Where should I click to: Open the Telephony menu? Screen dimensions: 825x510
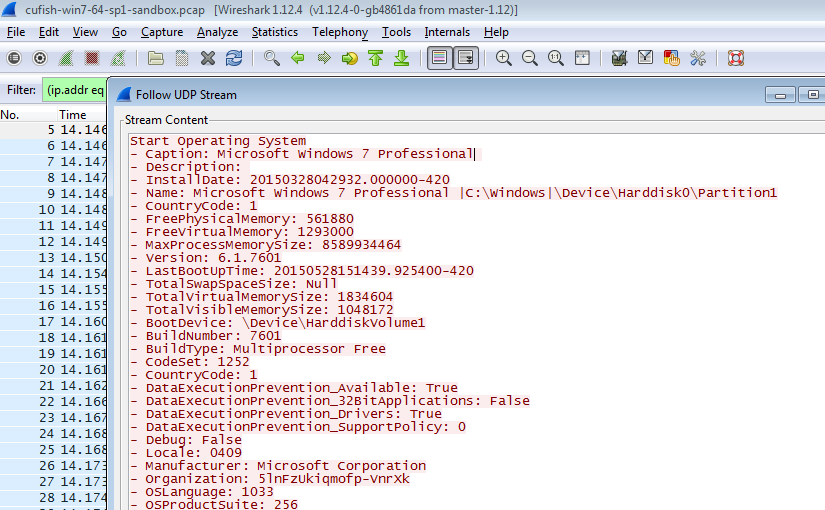click(340, 32)
